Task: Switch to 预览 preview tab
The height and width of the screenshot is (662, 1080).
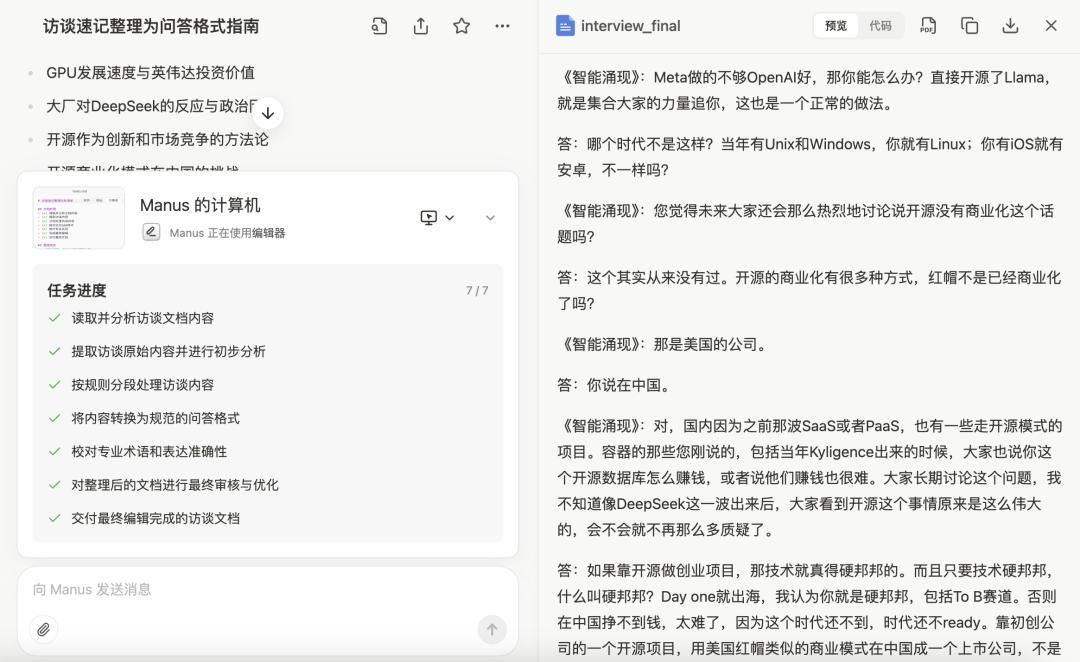Action: click(x=835, y=26)
